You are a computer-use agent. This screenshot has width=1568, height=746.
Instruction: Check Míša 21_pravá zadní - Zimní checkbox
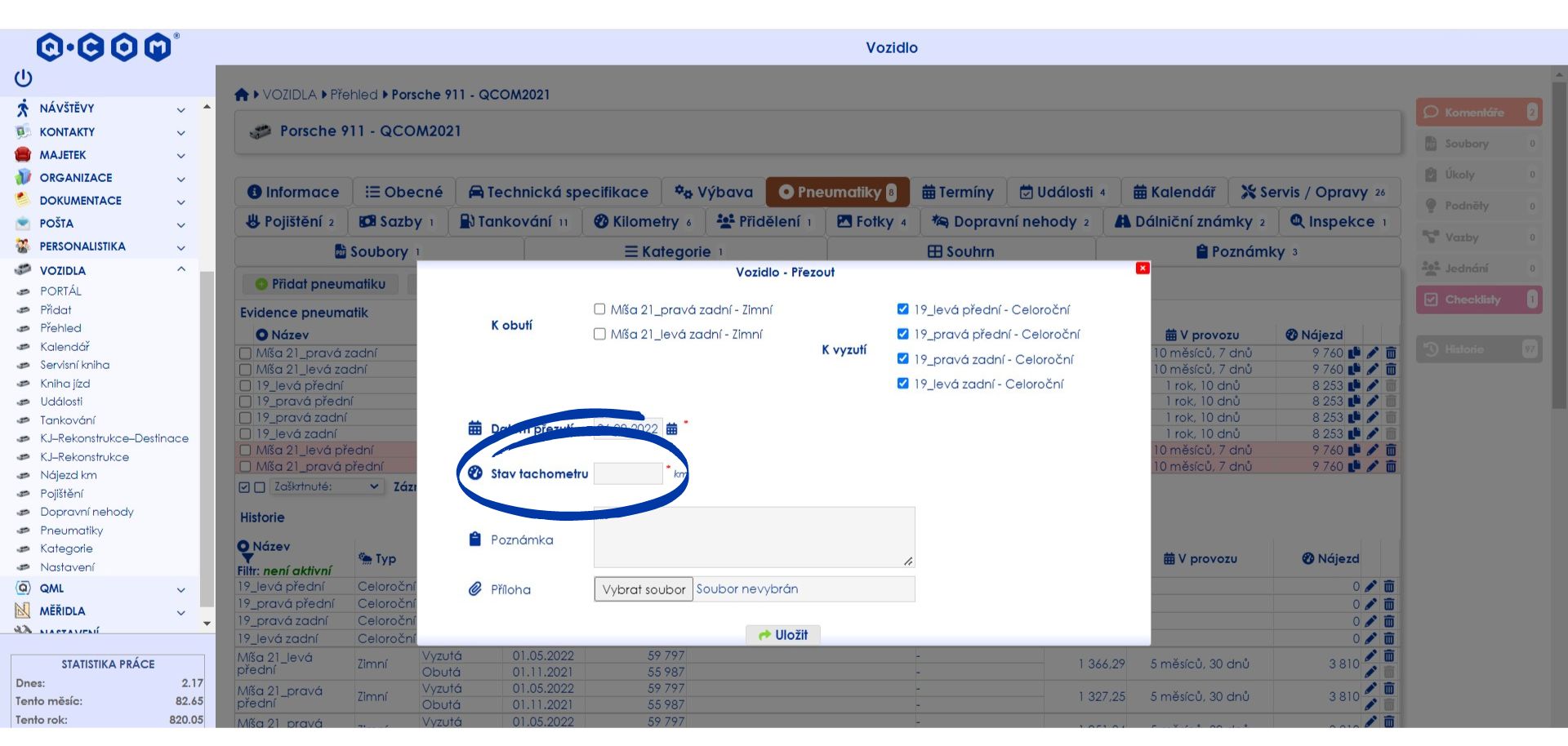coord(599,309)
